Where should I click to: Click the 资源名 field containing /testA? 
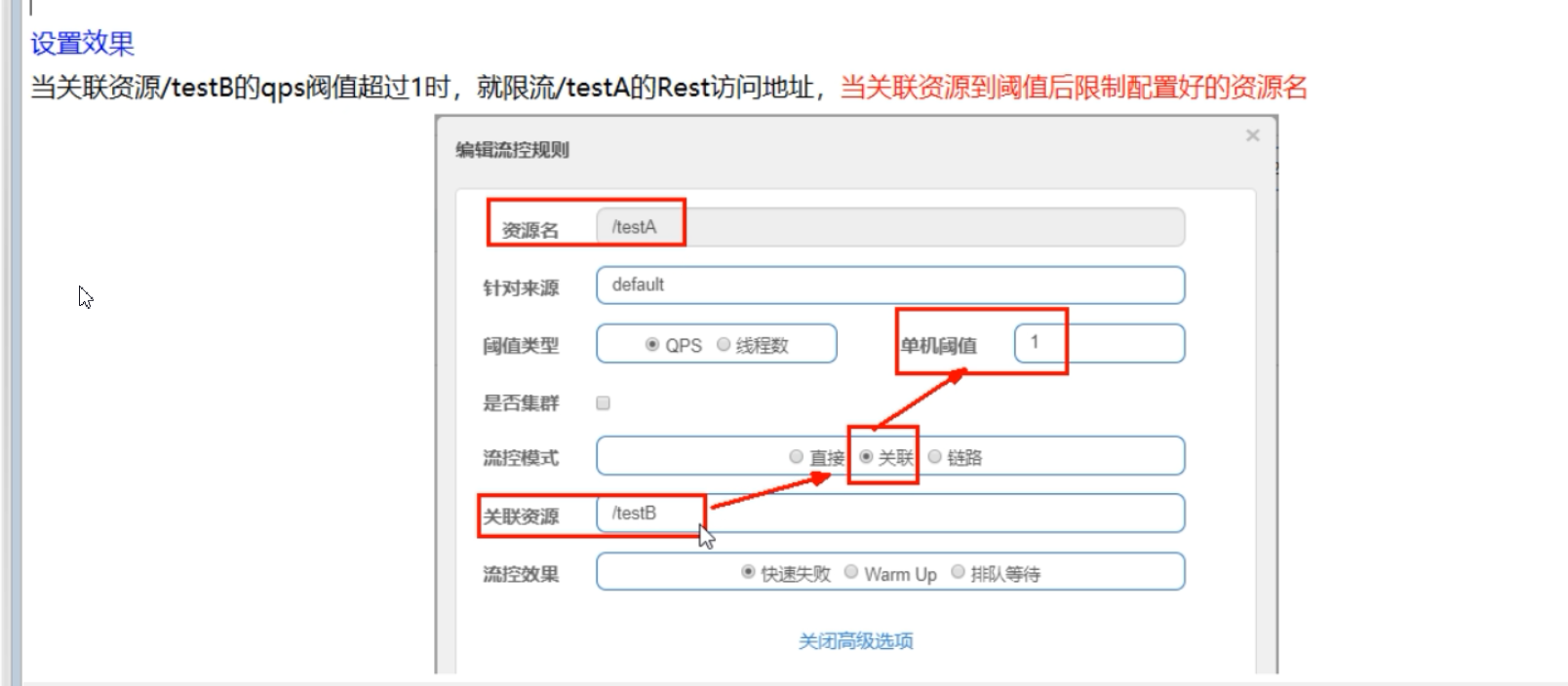pyautogui.click(x=890, y=227)
